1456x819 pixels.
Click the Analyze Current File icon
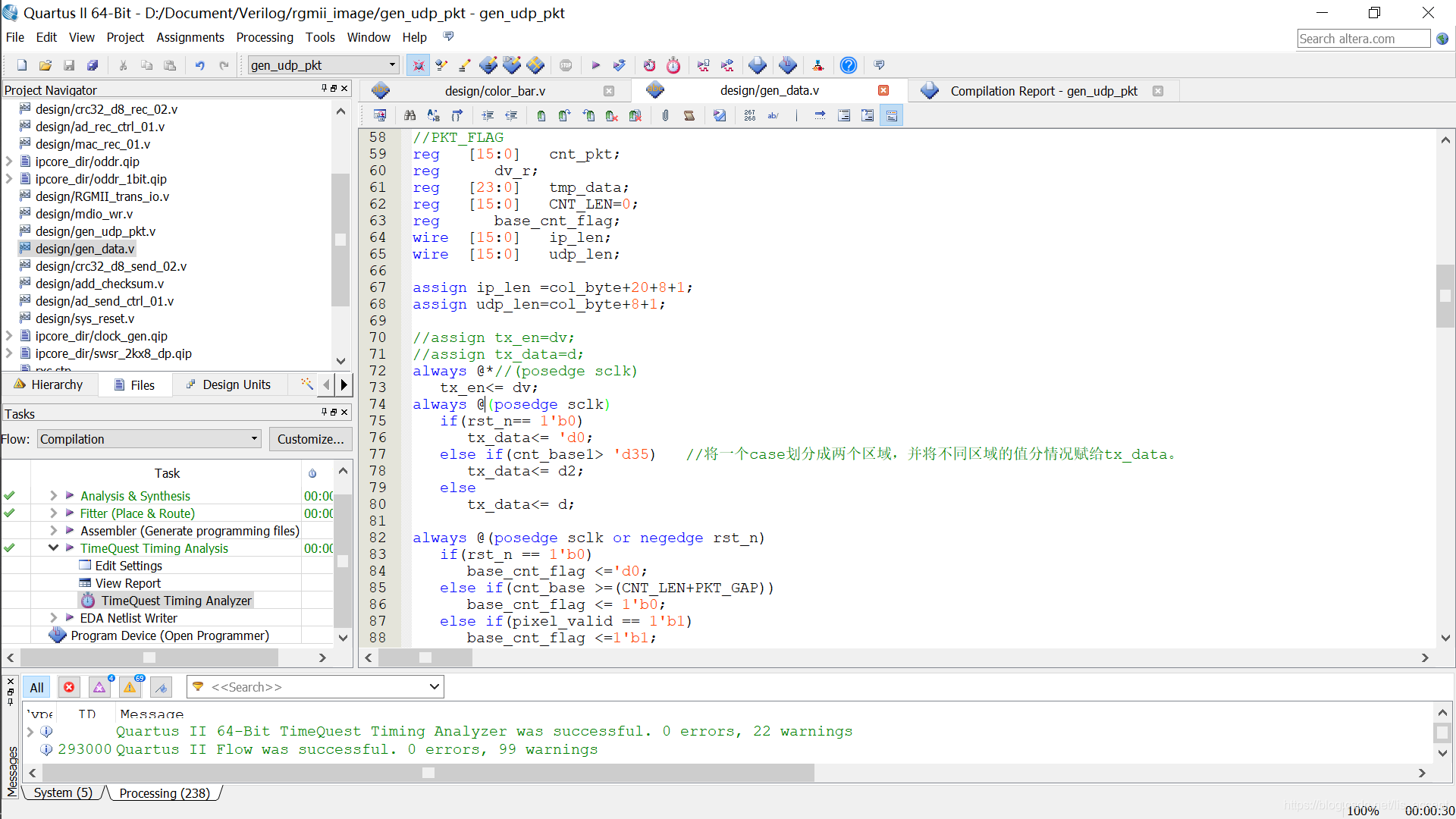tap(720, 115)
